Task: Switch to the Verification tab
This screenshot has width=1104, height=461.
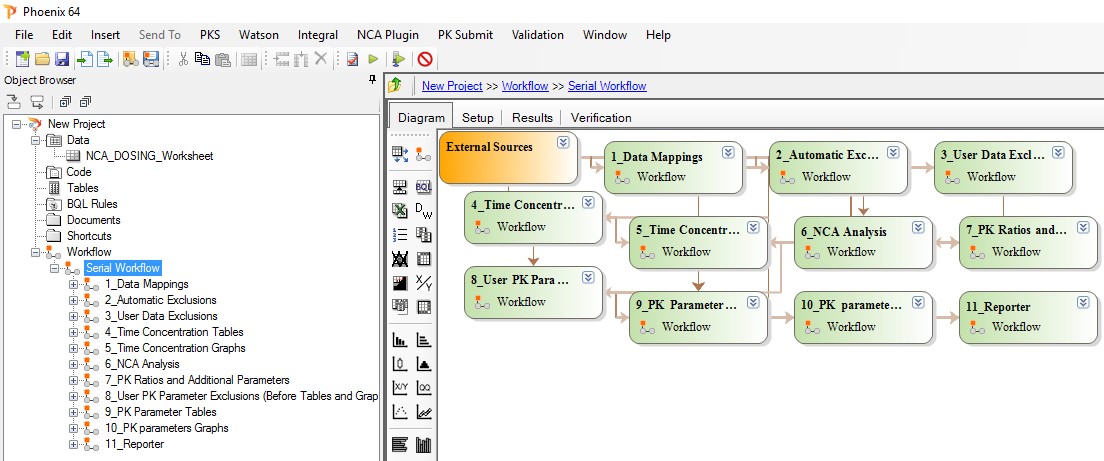Action: (x=601, y=118)
